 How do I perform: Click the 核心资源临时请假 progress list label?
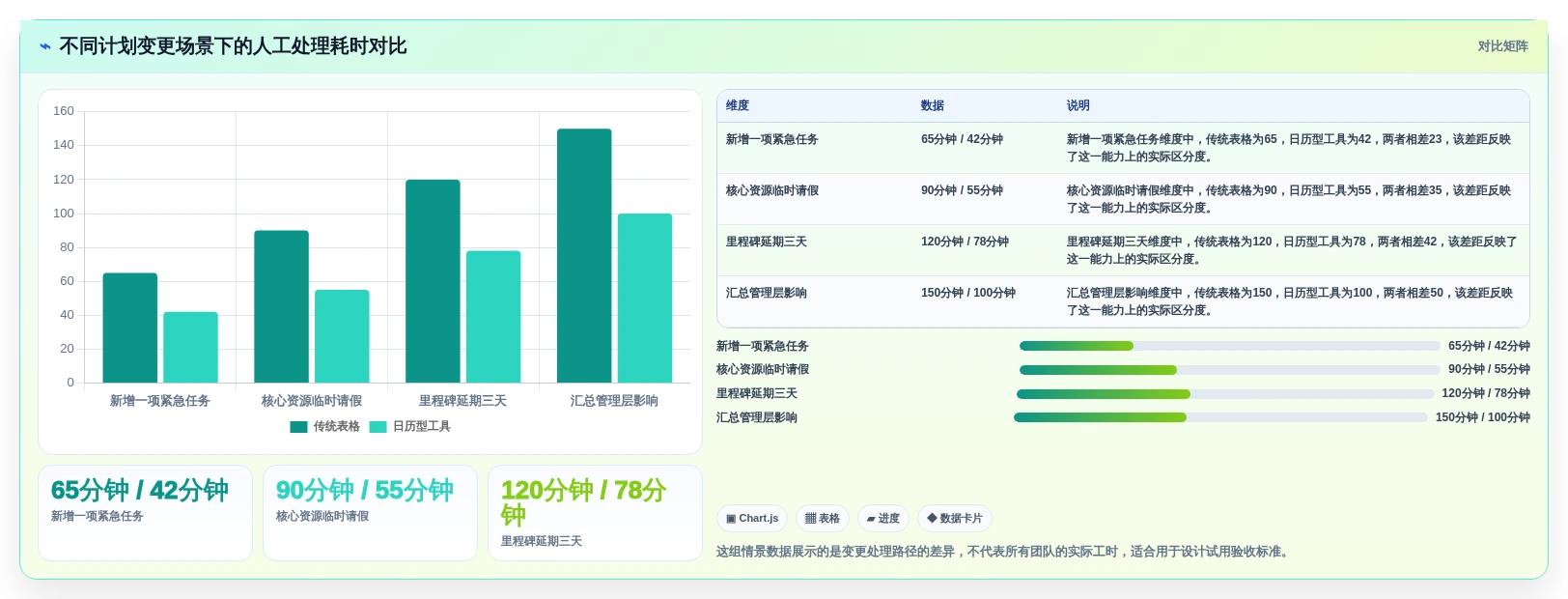coord(763,370)
